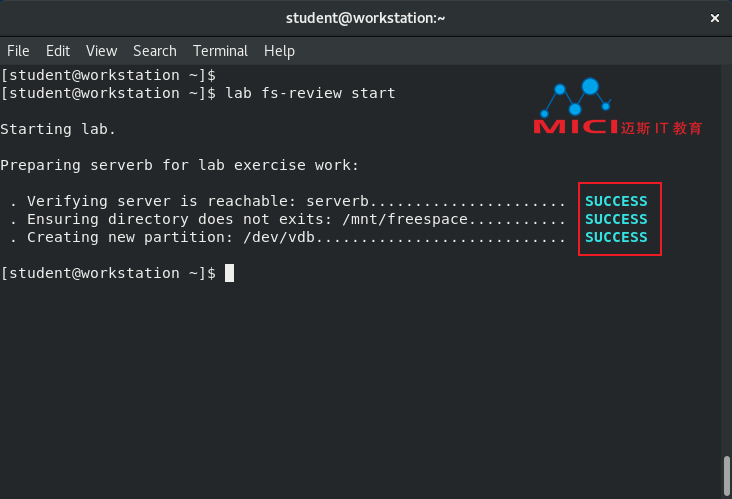Screen dimensions: 732x499
Task: Open the View menu
Action: [101, 51]
